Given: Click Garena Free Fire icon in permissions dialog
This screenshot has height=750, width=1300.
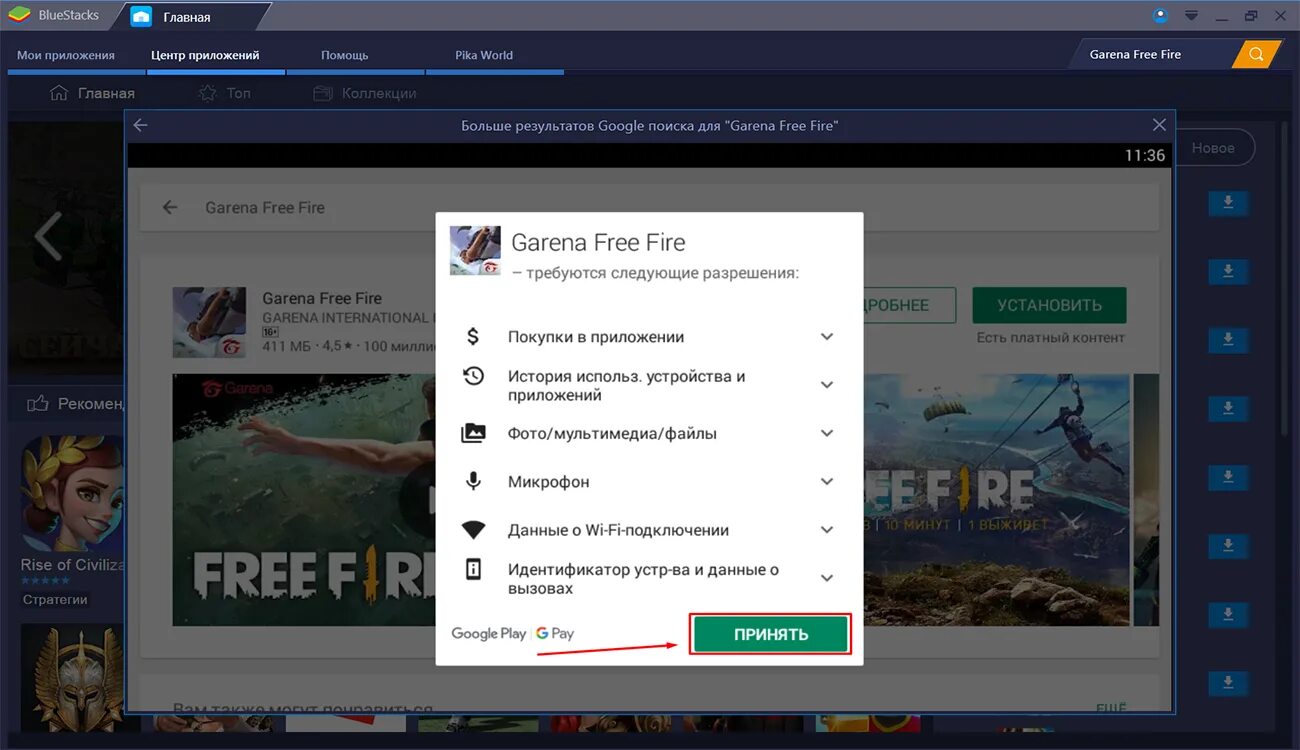Looking at the screenshot, I should pyautogui.click(x=475, y=250).
